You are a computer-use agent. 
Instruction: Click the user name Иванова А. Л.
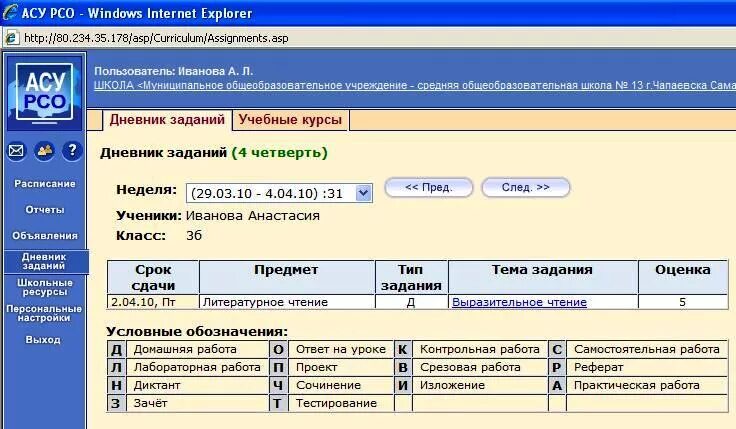(x=215, y=71)
